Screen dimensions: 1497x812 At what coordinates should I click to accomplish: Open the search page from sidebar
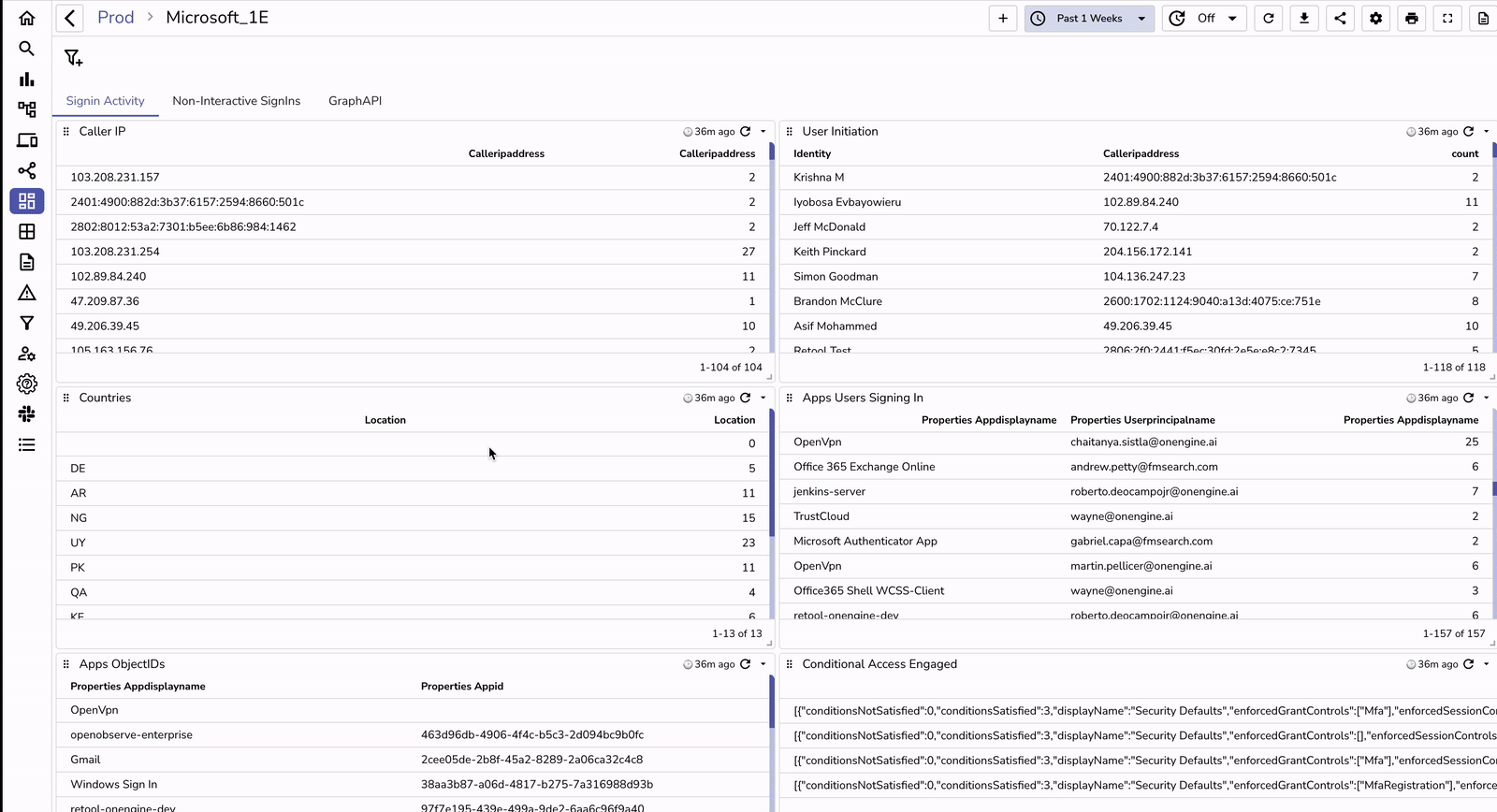click(27, 49)
